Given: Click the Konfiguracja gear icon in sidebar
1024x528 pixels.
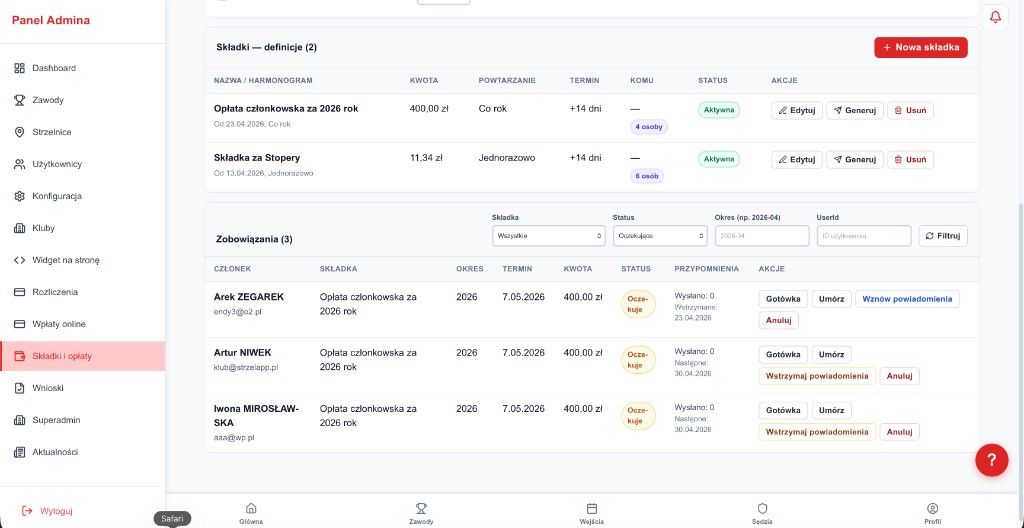Looking at the screenshot, I should [19, 196].
